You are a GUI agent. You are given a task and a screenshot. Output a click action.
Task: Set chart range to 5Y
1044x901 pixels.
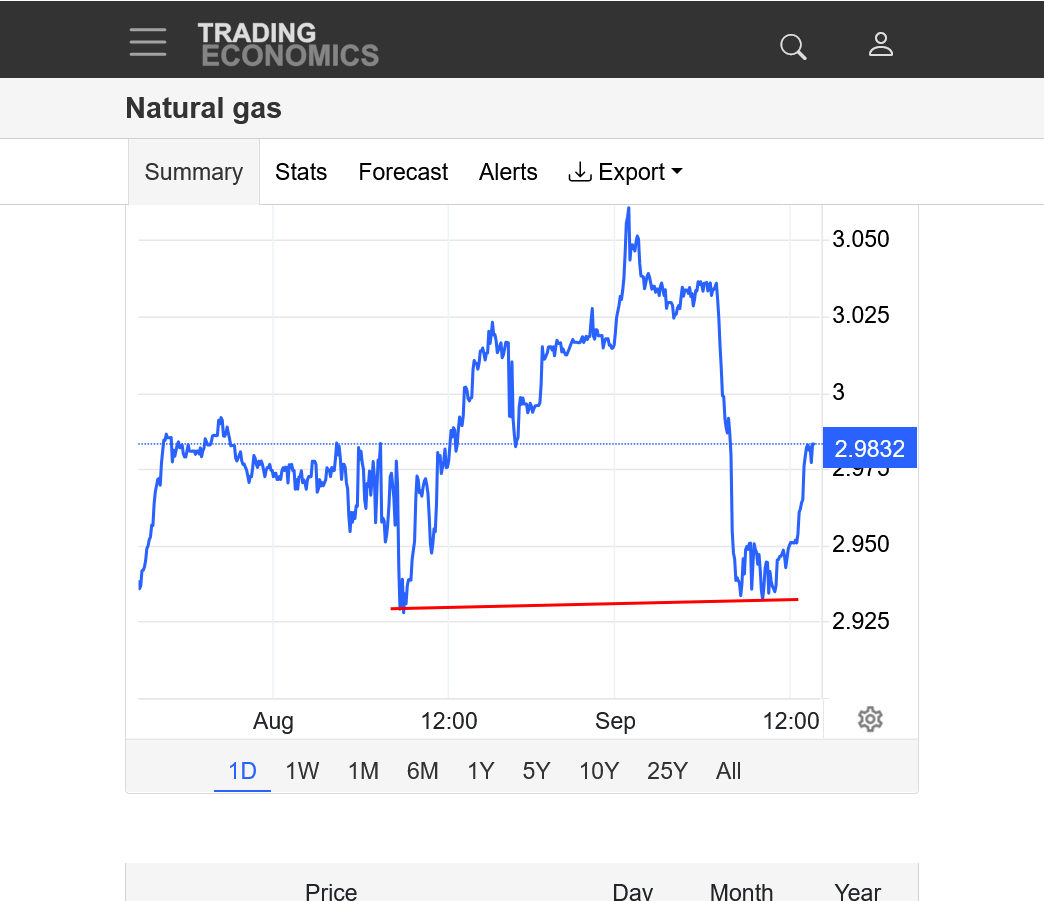pos(536,771)
